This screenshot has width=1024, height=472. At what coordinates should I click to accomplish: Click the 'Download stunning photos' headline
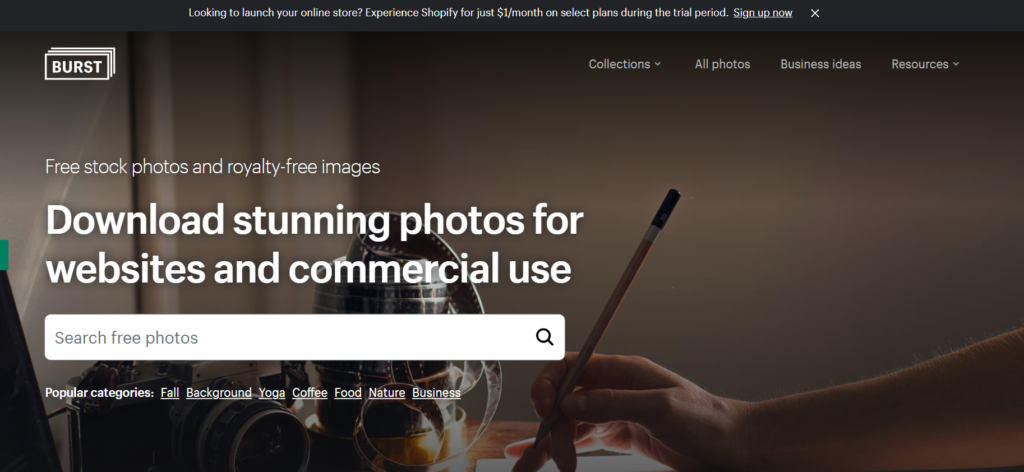(x=314, y=244)
